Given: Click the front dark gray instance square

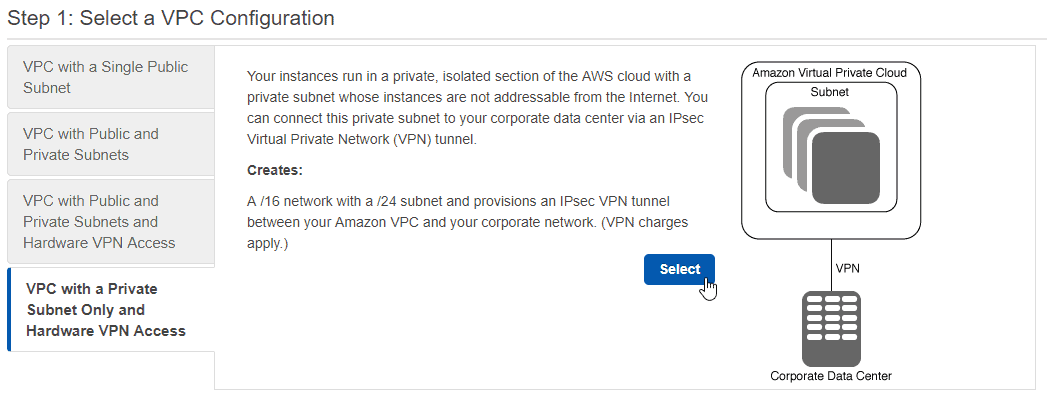Looking at the screenshot, I should click(845, 168).
